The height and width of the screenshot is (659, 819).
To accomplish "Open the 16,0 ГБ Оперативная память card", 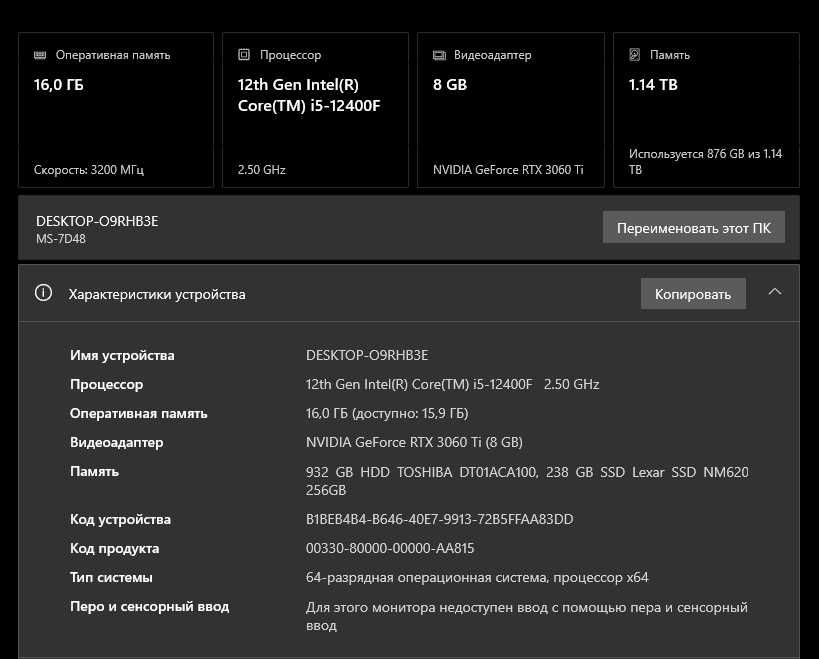I will click(x=116, y=110).
